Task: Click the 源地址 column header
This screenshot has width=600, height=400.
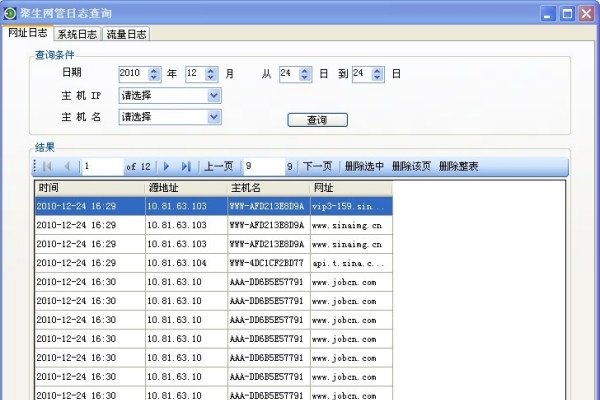Action: coord(186,188)
